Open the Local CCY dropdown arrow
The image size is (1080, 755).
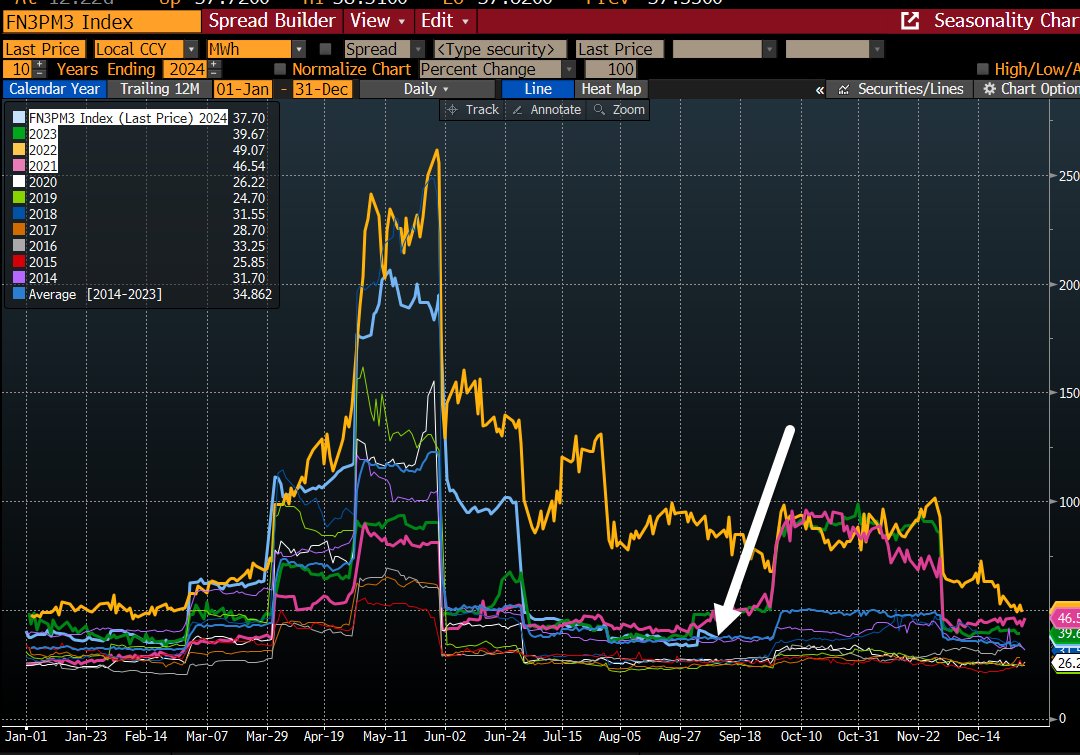pos(191,50)
